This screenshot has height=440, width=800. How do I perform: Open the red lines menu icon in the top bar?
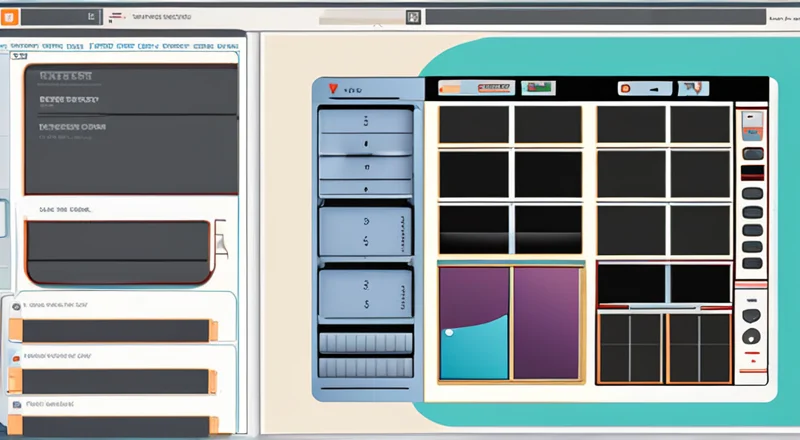click(118, 17)
